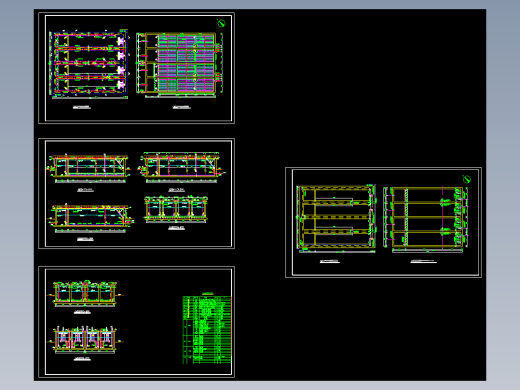Click the title above the green table
This screenshot has height=390, width=520.
208,294
